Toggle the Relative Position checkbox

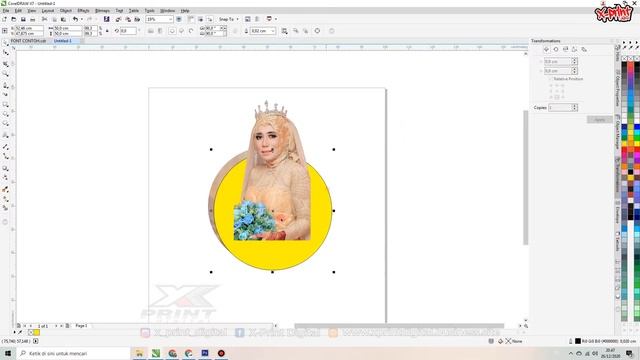point(550,79)
